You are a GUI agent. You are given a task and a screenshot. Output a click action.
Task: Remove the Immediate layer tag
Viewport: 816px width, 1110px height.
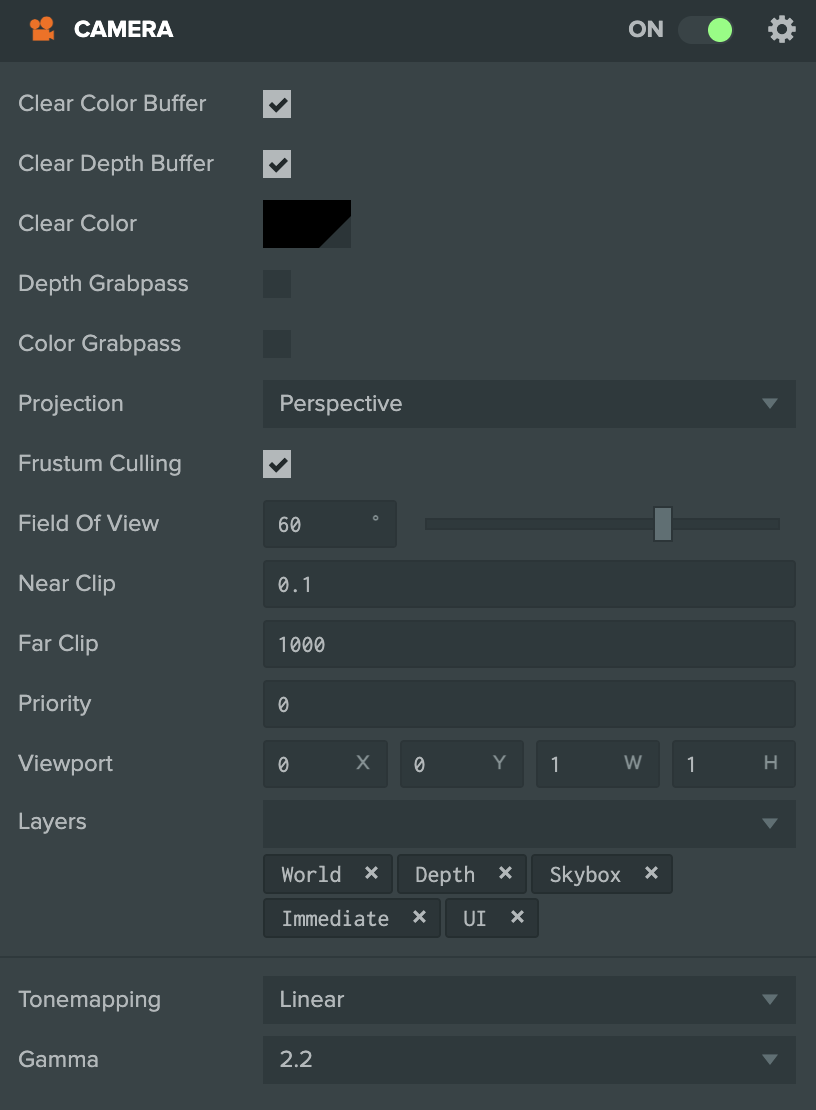(x=419, y=917)
